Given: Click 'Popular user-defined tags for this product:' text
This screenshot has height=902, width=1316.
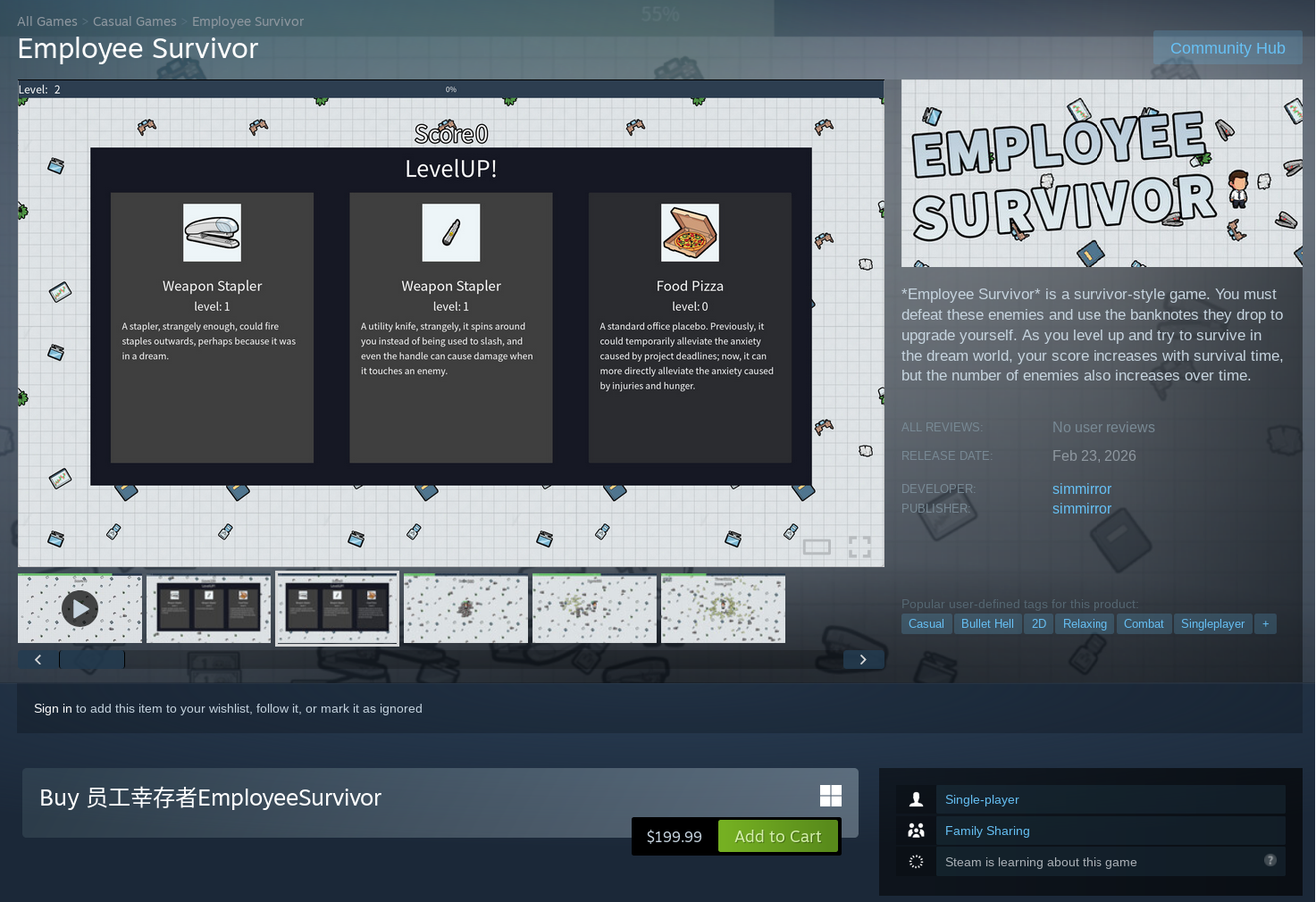Looking at the screenshot, I should tap(1020, 604).
